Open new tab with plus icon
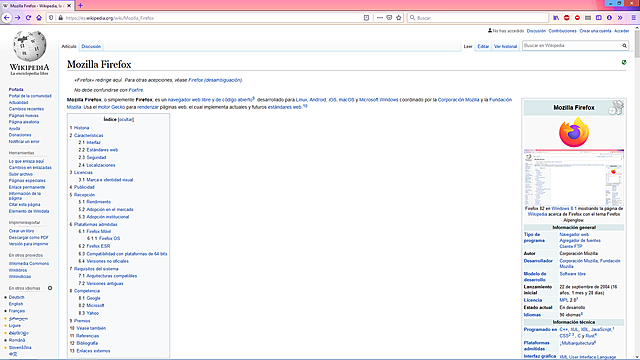The image size is (640, 360). coord(80,5)
